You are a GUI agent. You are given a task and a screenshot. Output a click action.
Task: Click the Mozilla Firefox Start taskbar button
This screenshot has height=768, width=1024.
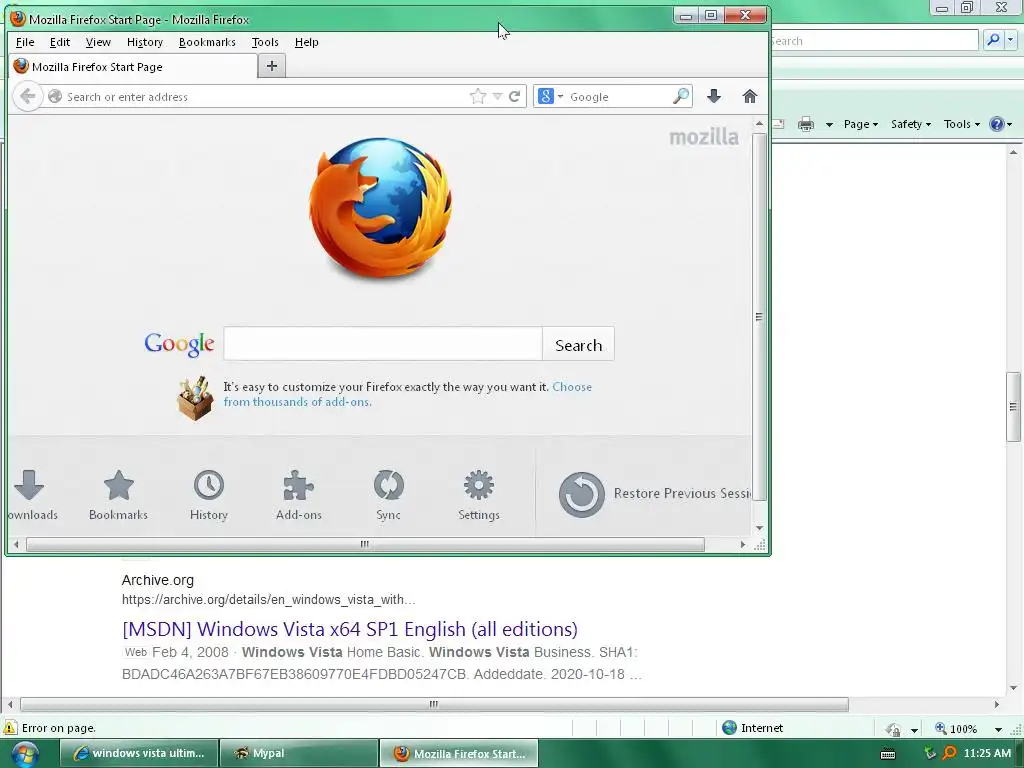[459, 753]
